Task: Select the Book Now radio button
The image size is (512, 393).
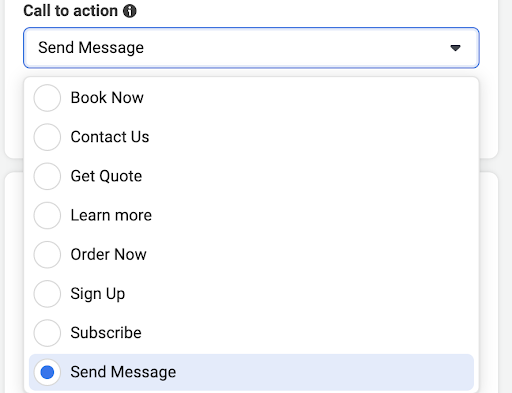Action: [x=47, y=98]
